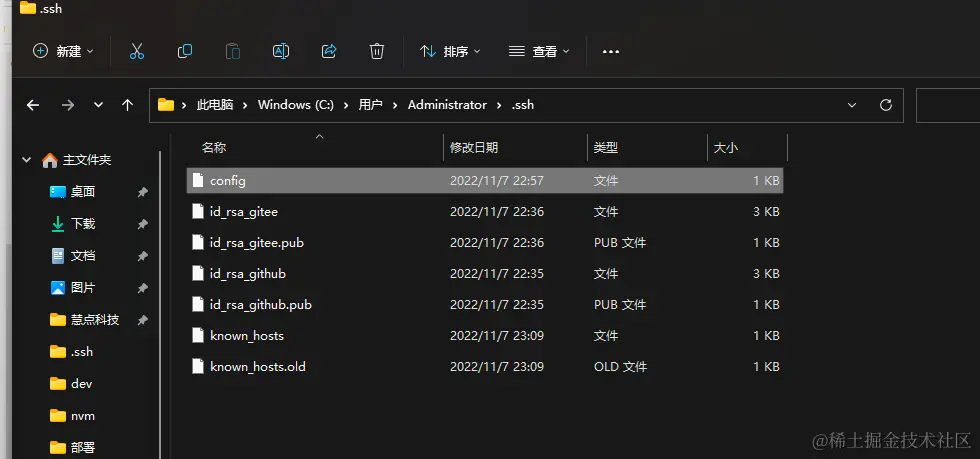Viewport: 980px width, 459px height.
Task: Click the Delete trash can icon
Action: tap(376, 51)
